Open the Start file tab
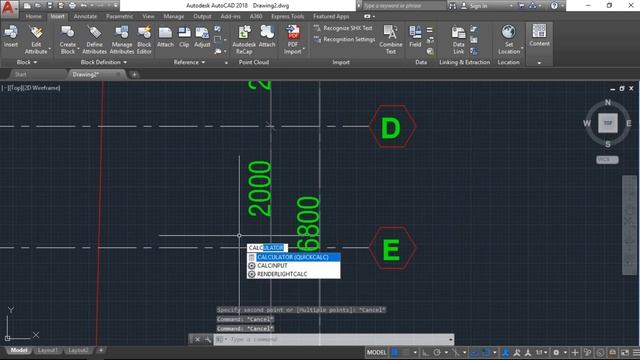 point(20,74)
